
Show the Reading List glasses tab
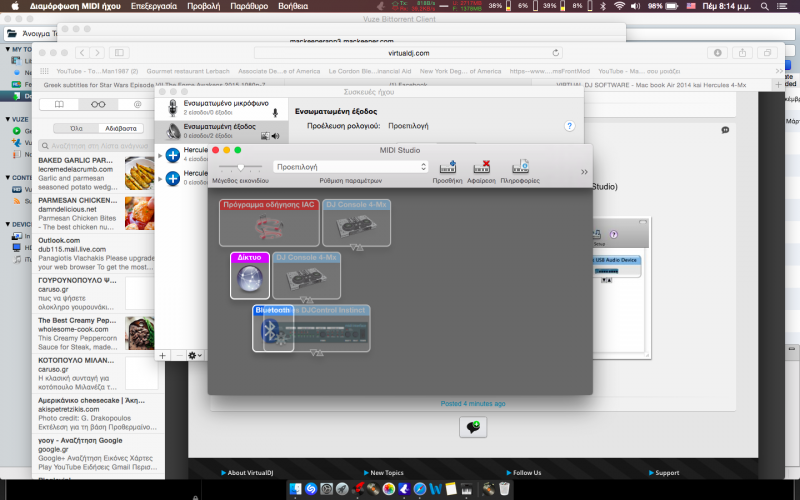click(97, 104)
